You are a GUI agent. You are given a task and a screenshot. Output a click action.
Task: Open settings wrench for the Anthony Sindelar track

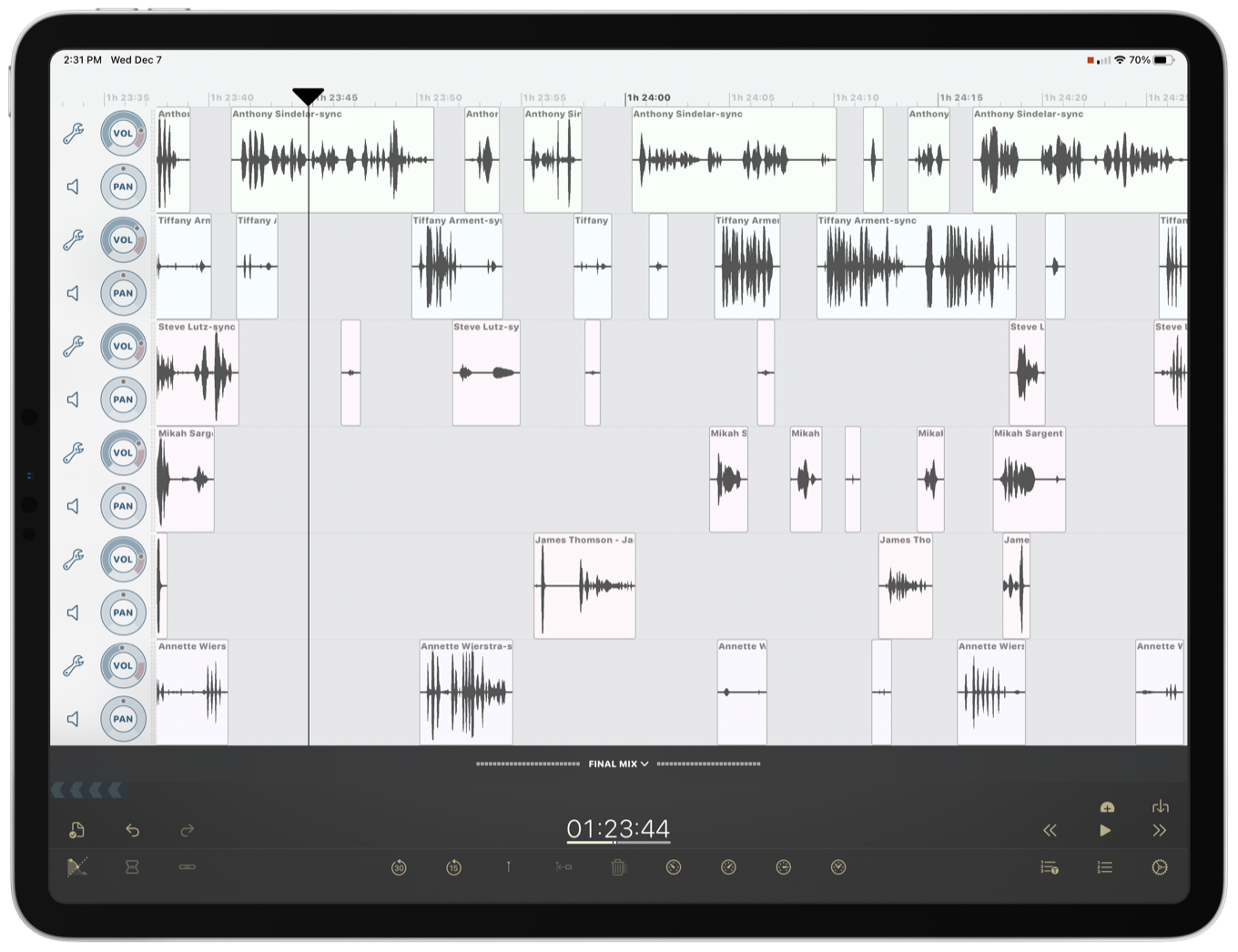(74, 134)
